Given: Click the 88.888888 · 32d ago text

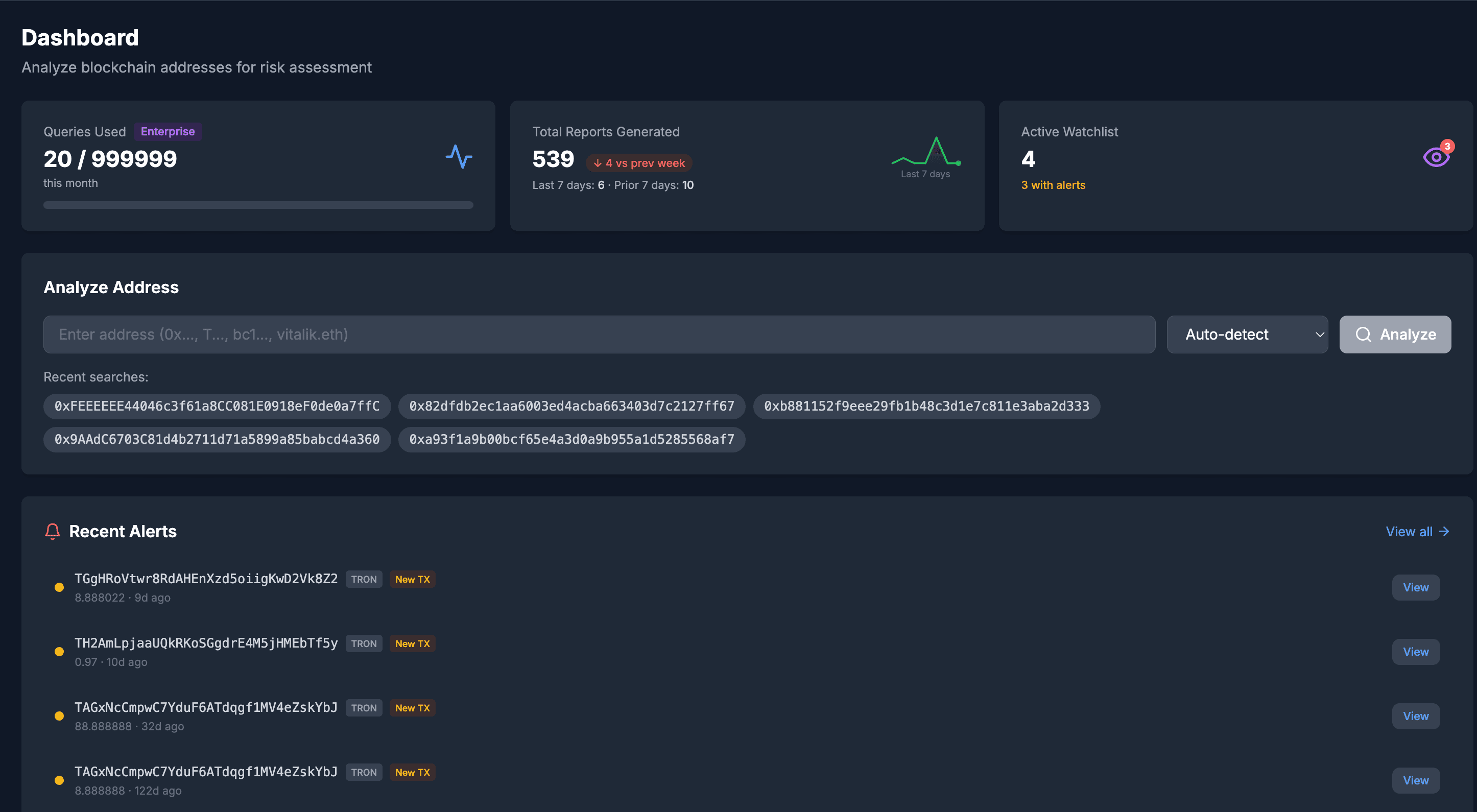Looking at the screenshot, I should click(x=129, y=726).
